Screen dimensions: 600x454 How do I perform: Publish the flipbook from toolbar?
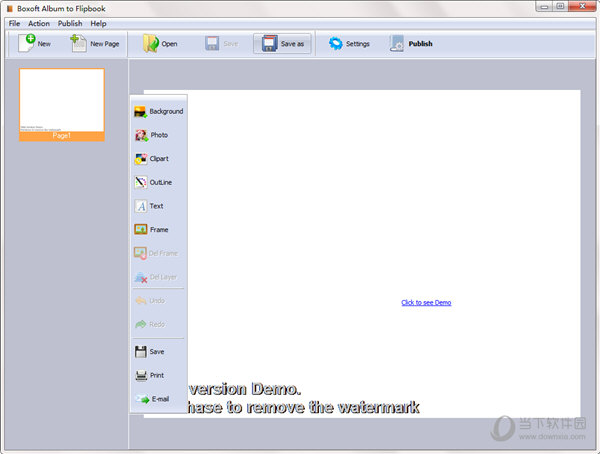coord(411,44)
